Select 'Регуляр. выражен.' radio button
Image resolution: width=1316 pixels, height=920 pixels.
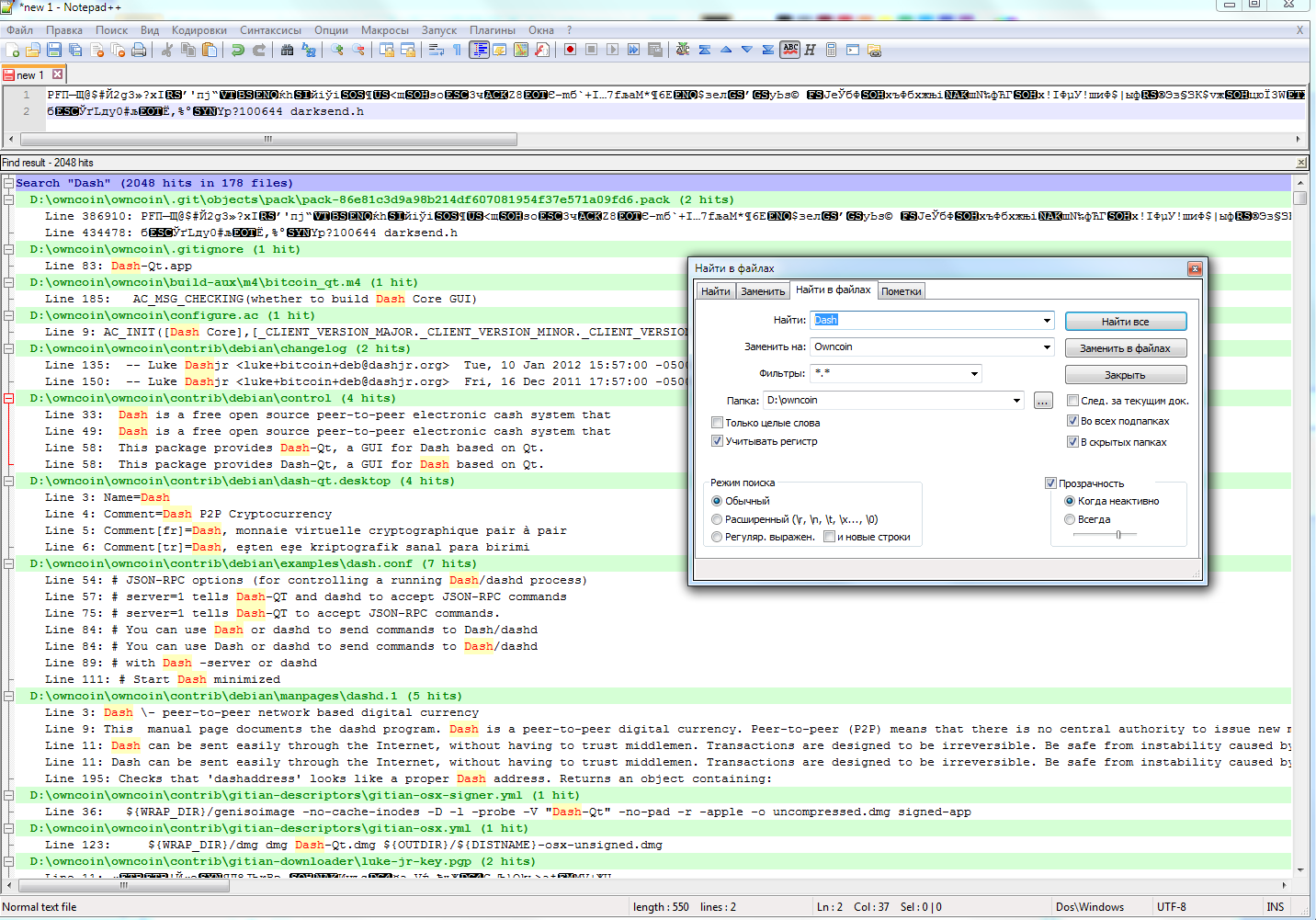click(x=717, y=537)
